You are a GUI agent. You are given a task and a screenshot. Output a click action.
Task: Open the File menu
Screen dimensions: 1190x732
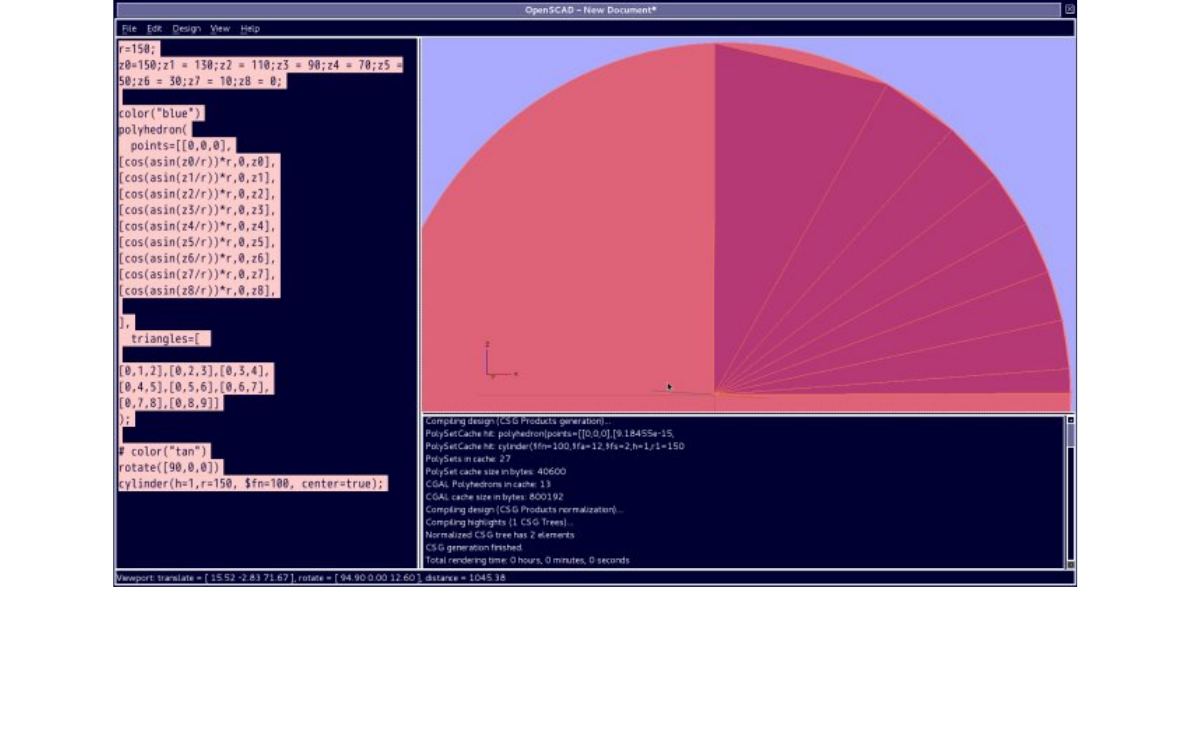pos(129,29)
